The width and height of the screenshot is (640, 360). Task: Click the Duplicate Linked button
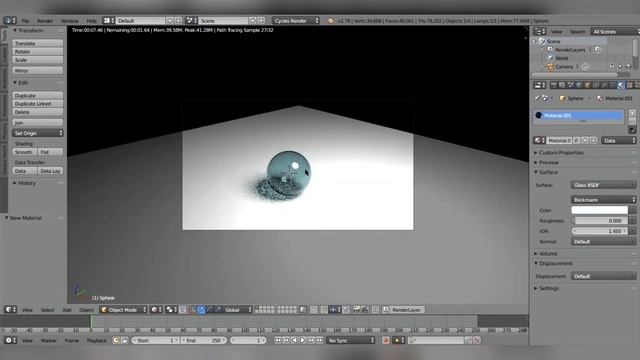38,104
